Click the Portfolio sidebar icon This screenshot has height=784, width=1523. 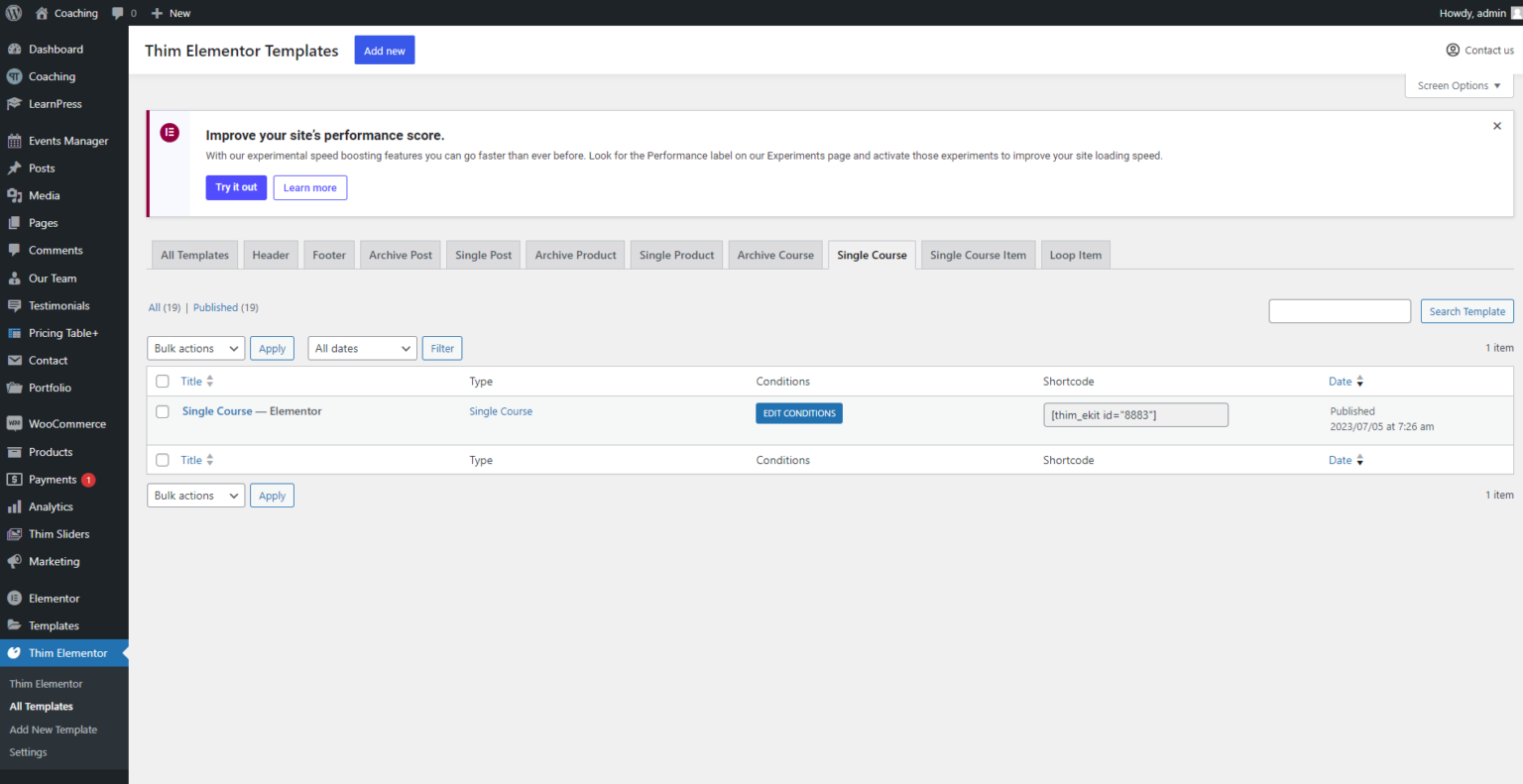(14, 389)
